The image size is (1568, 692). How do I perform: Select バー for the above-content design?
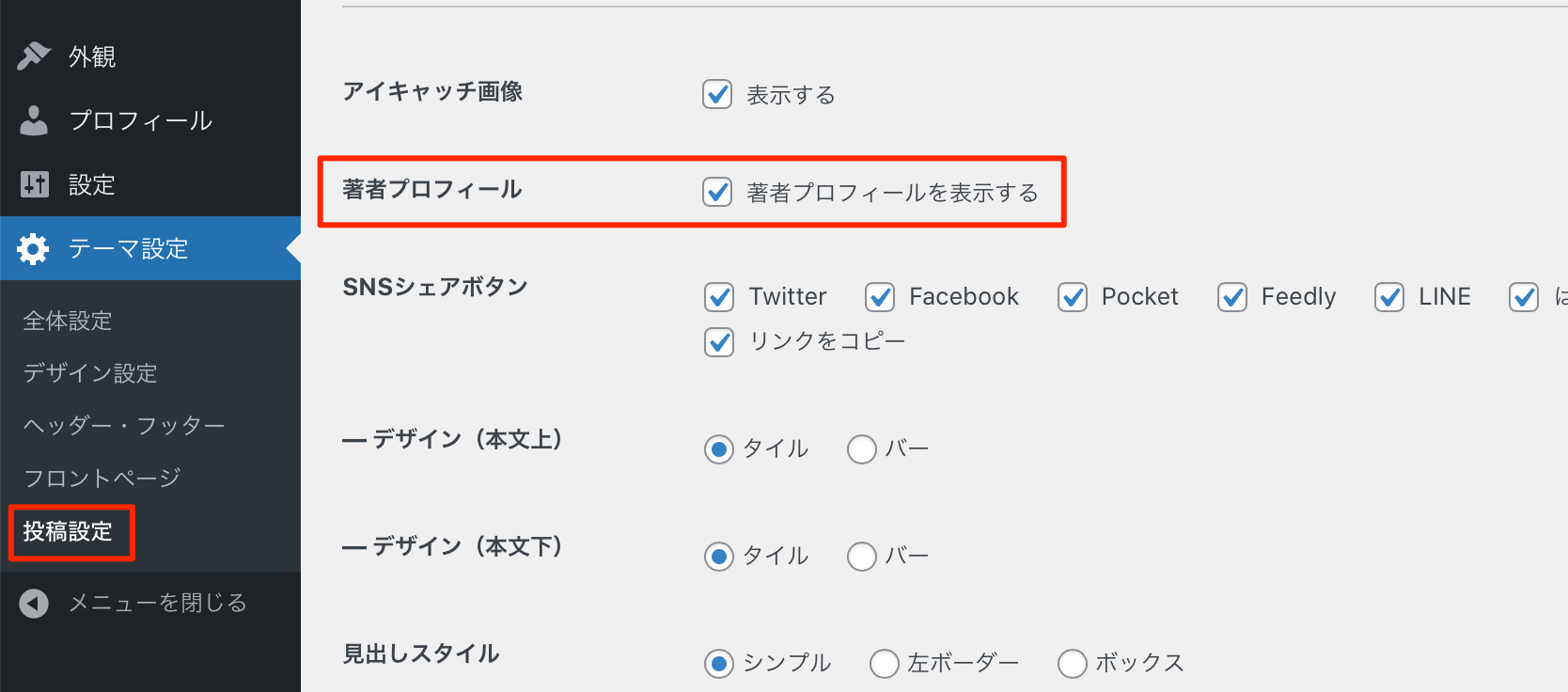[x=862, y=449]
